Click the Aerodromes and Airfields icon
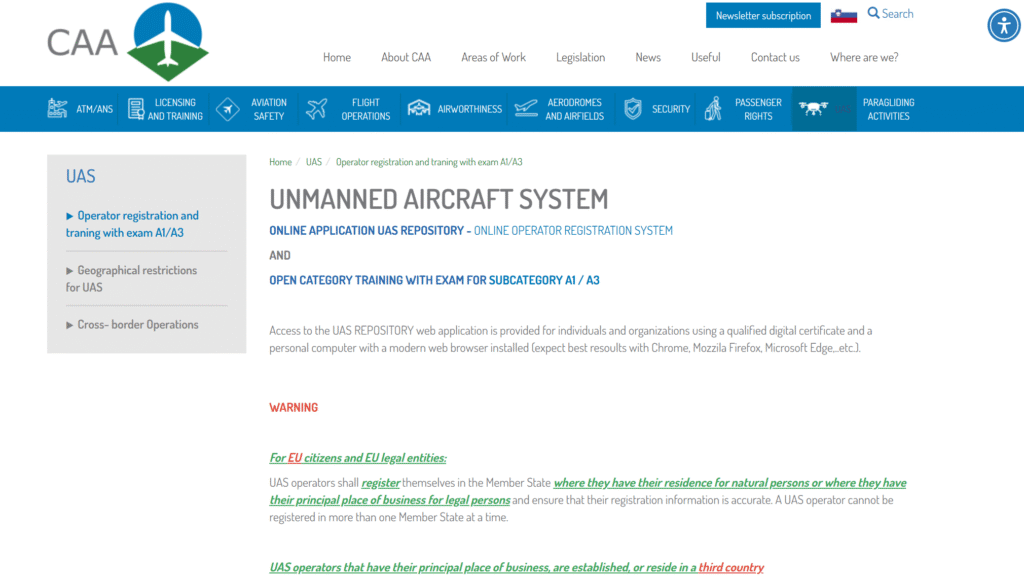Screen dimensions: 1024x577 526,109
